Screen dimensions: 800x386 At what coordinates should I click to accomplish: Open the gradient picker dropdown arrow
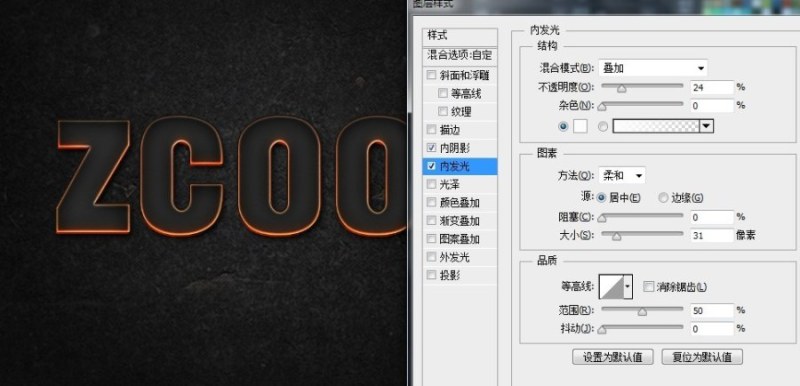click(x=706, y=126)
